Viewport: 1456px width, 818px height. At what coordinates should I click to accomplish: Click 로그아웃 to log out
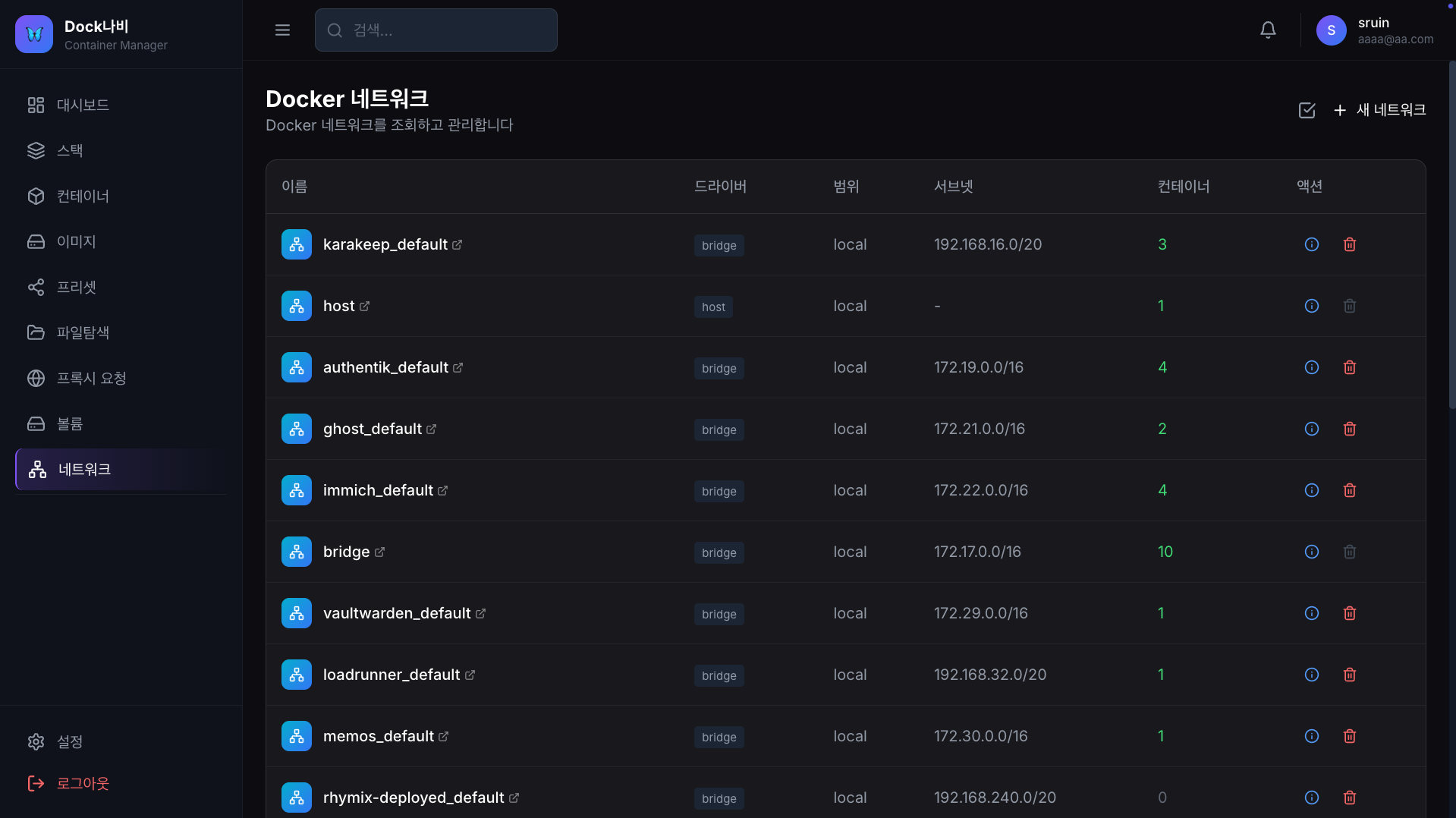click(x=83, y=782)
